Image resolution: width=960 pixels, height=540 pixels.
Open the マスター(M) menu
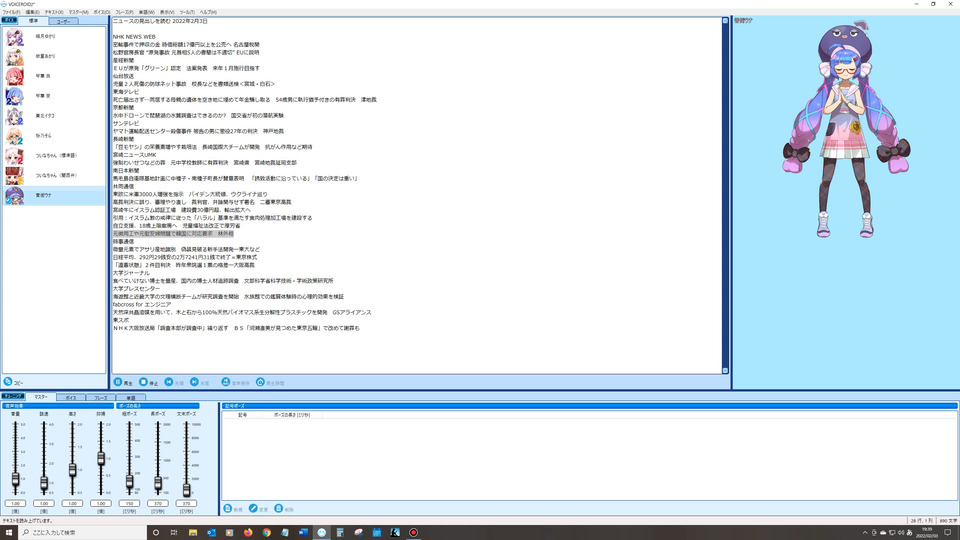78,12
